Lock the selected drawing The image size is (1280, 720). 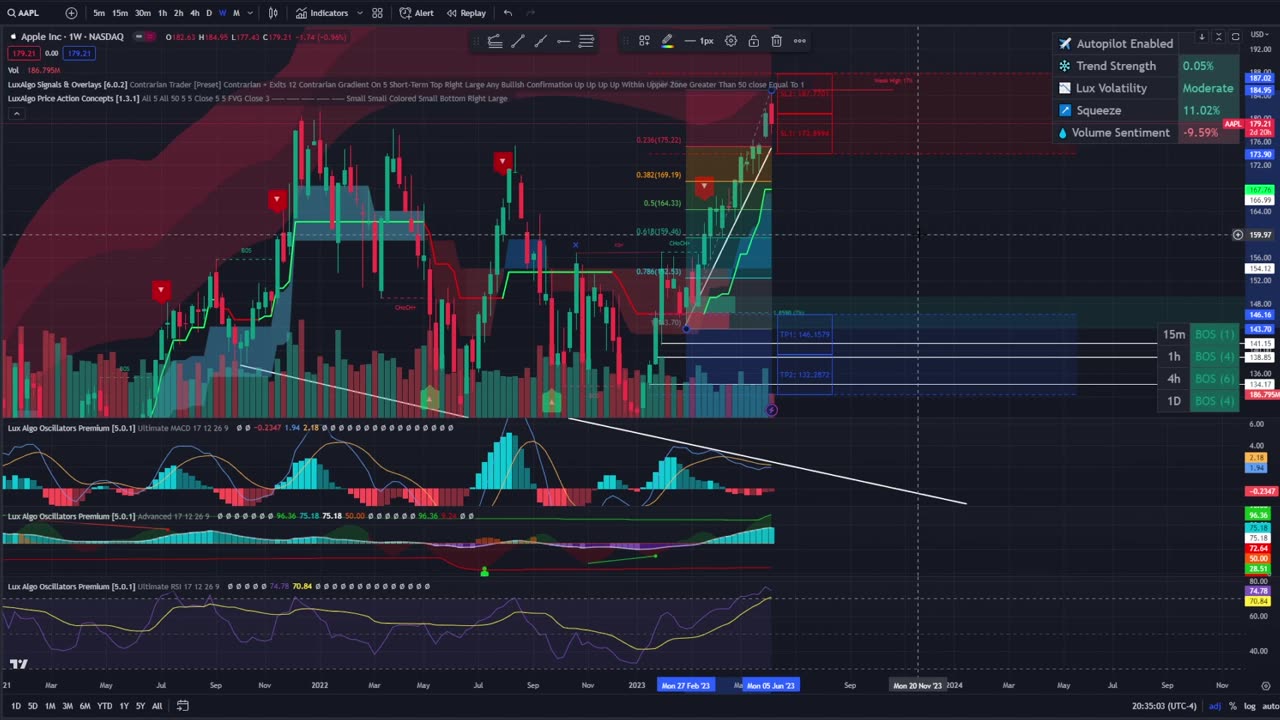pyautogui.click(x=753, y=41)
